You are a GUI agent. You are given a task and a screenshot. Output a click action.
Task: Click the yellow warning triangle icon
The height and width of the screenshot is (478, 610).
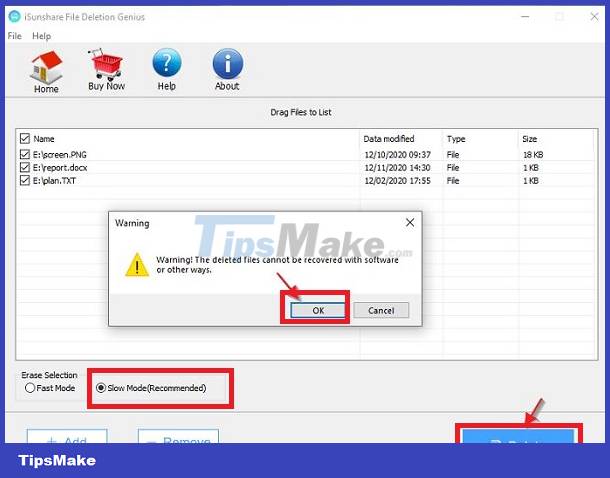point(137,265)
